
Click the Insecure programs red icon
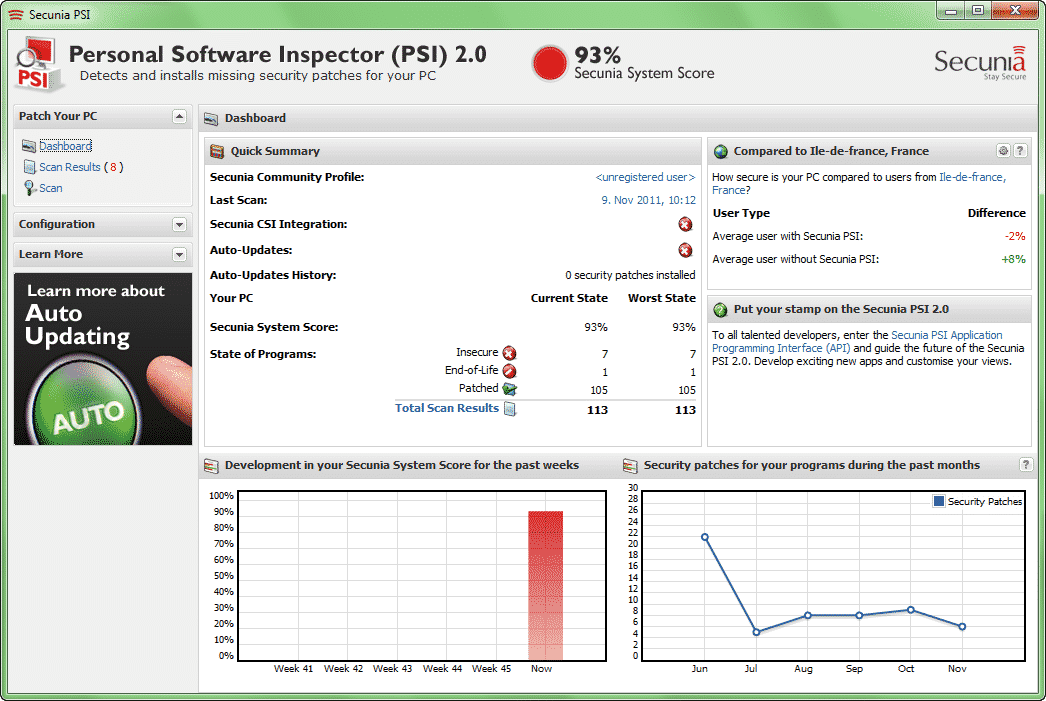point(509,353)
